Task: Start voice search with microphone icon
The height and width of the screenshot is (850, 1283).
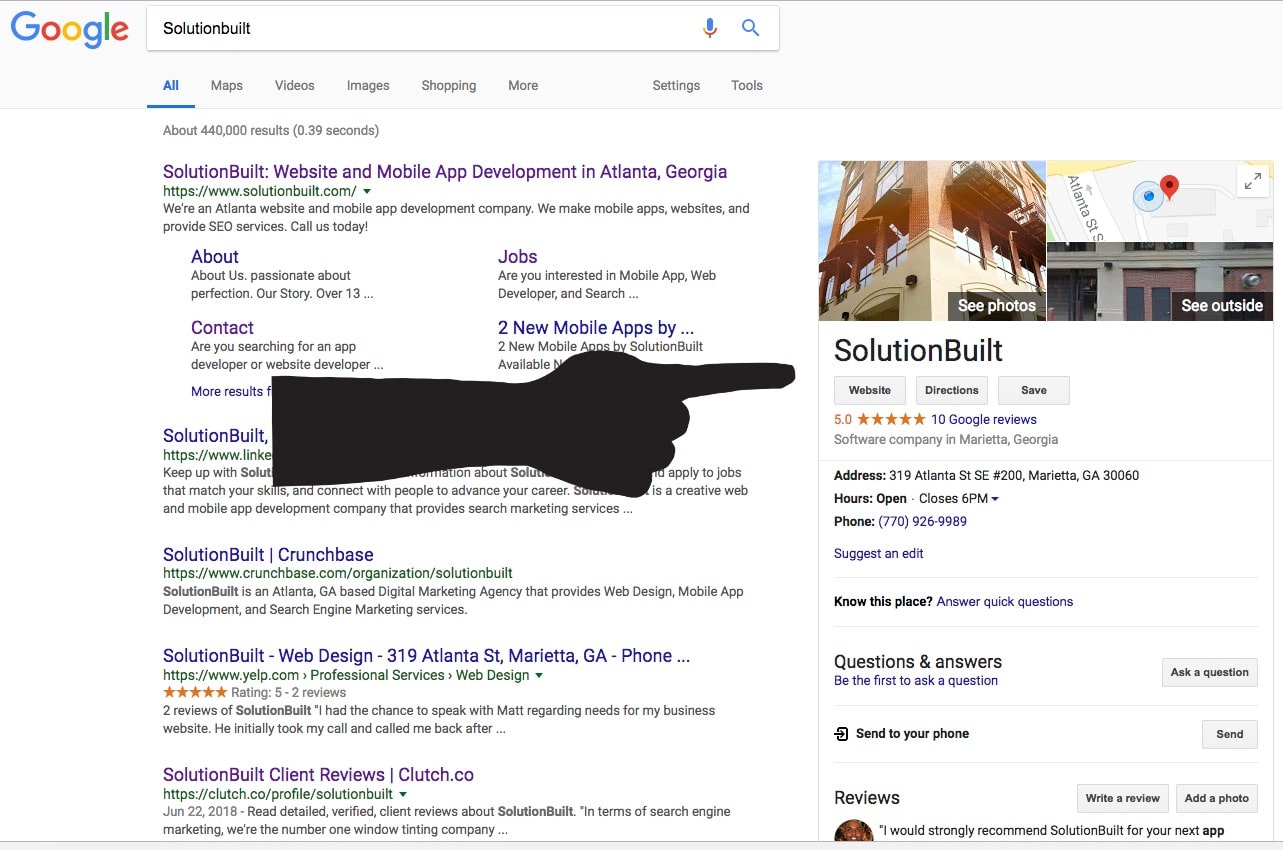Action: pos(710,28)
